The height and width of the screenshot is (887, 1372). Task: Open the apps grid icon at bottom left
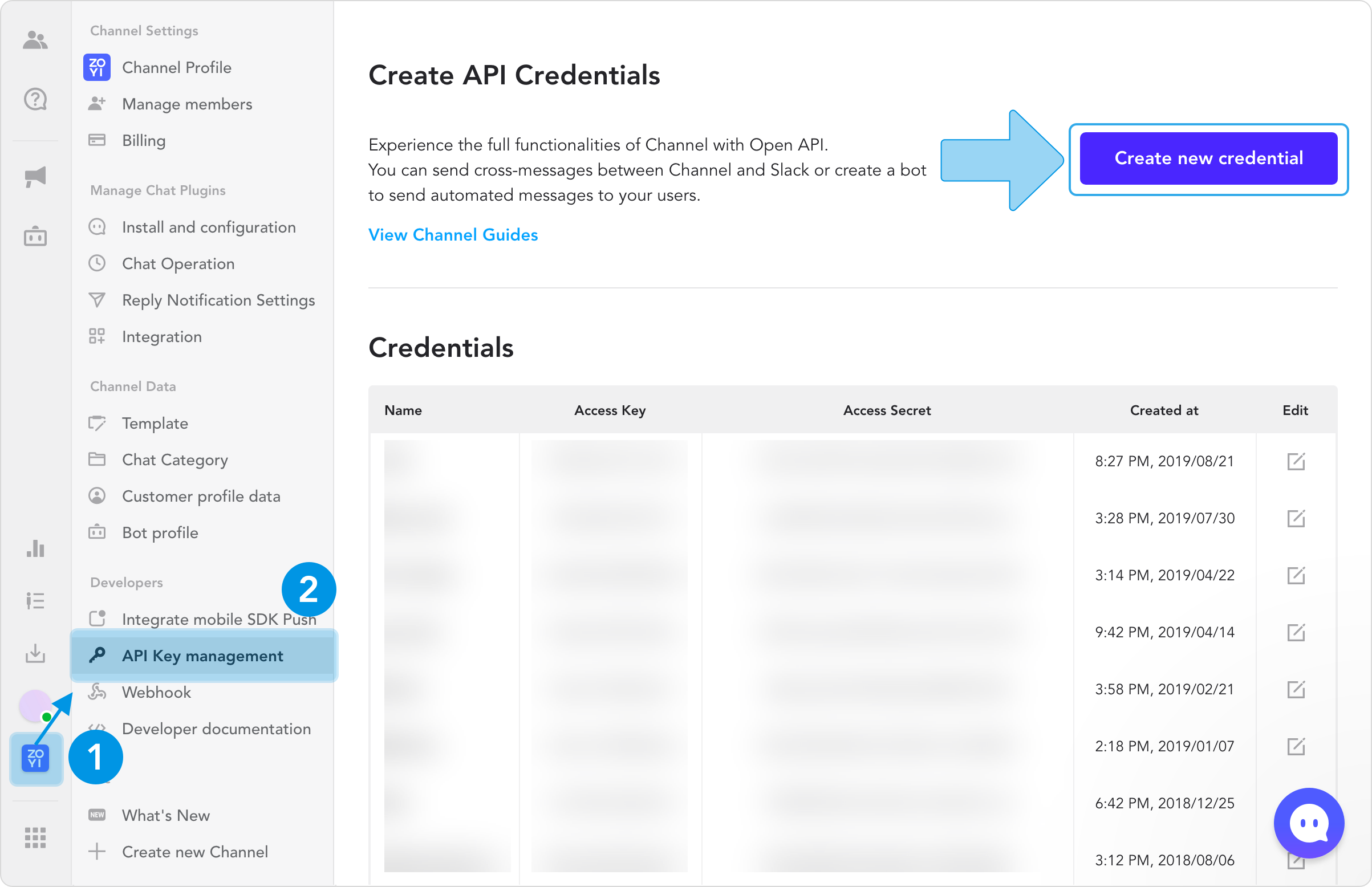35,837
